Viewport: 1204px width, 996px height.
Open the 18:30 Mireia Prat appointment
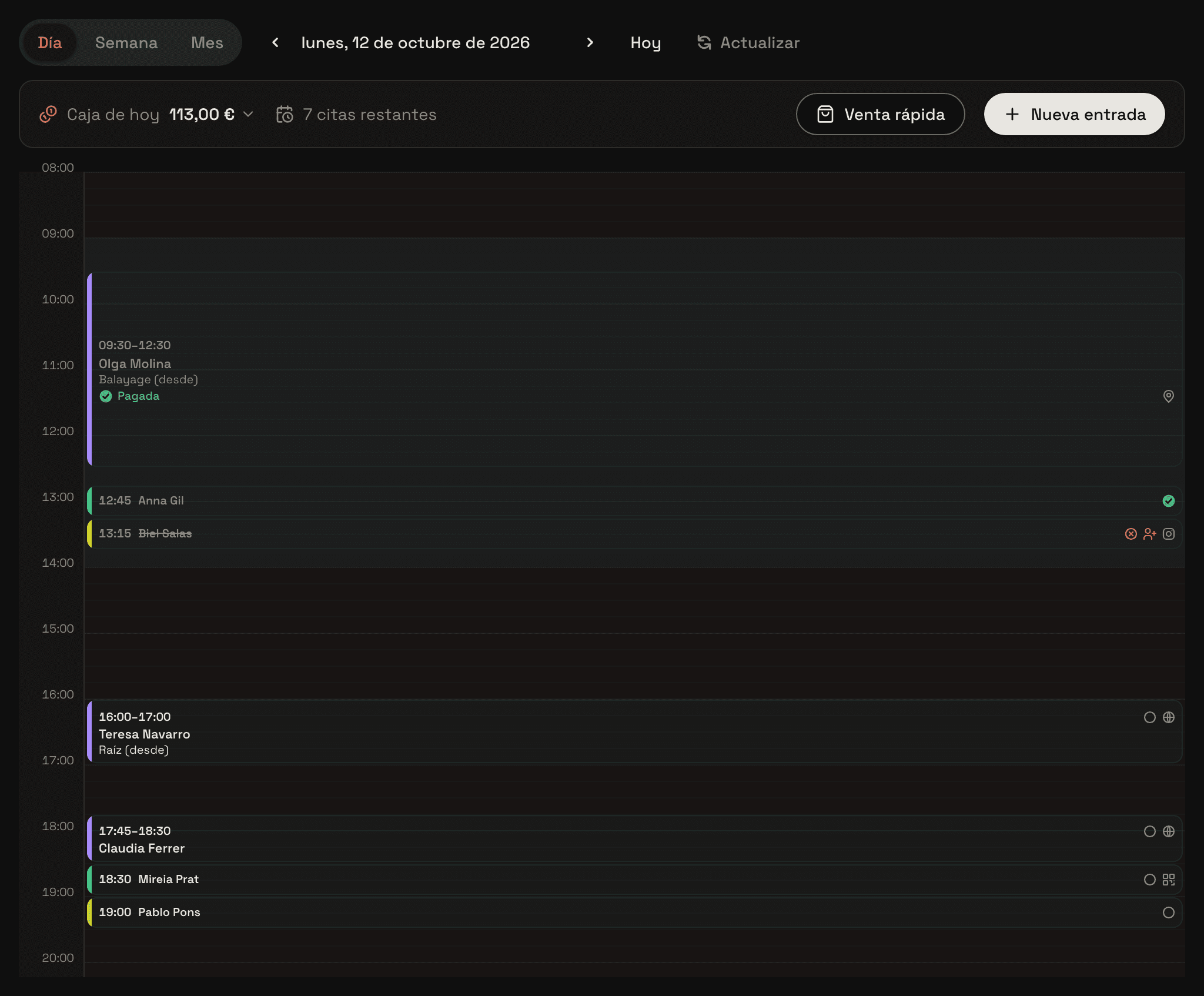tap(634, 880)
